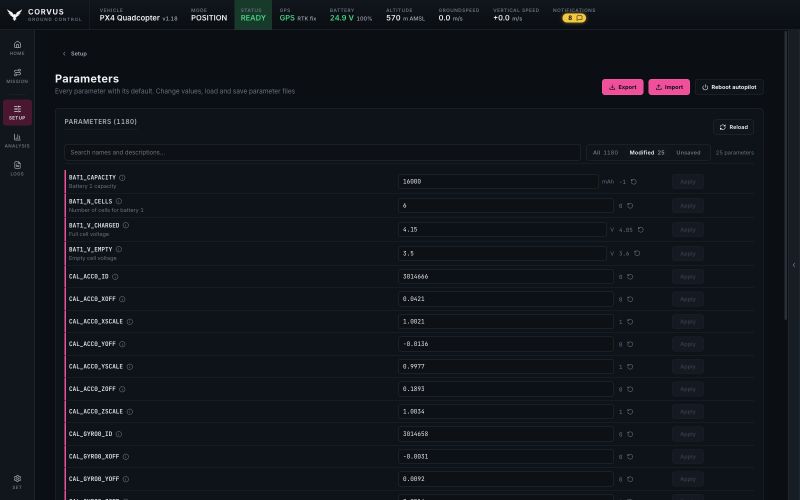Reload the parameters list
Image resolution: width=800 pixels, height=500 pixels.
click(x=733, y=127)
